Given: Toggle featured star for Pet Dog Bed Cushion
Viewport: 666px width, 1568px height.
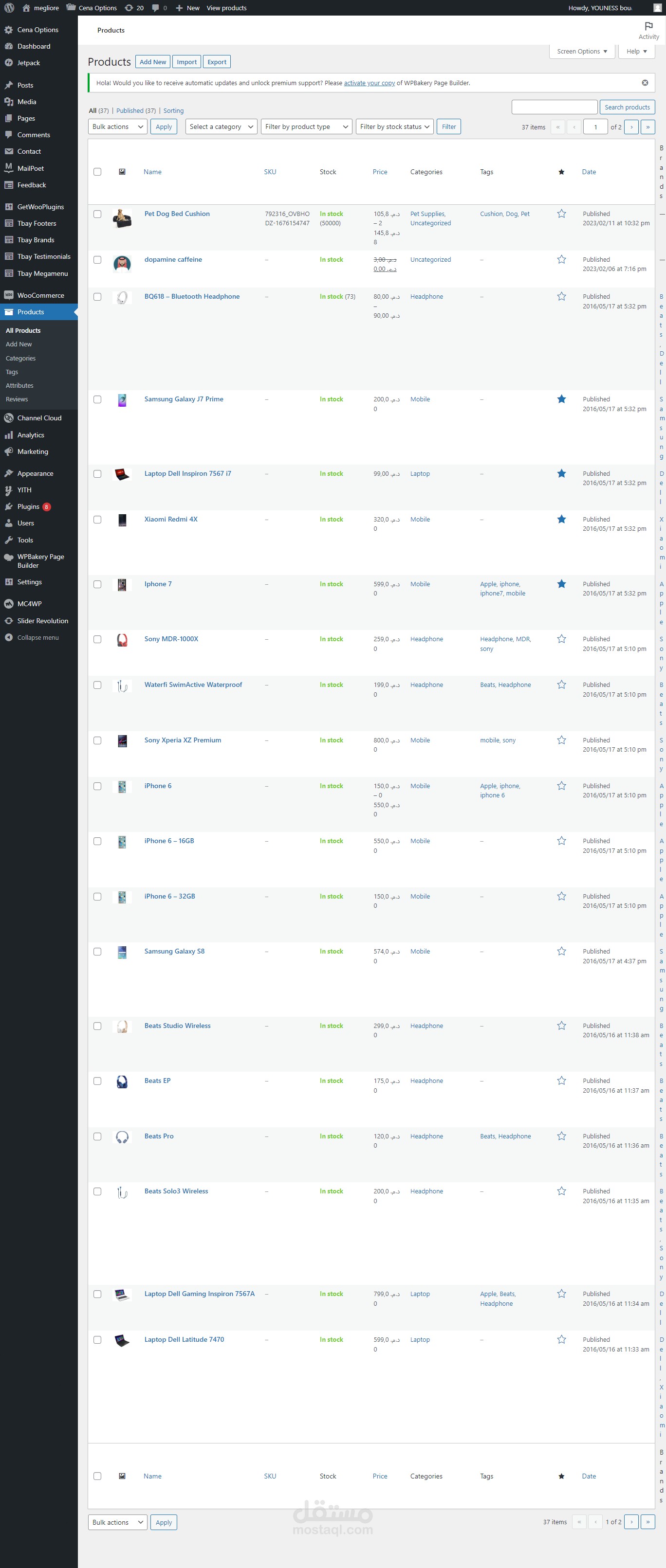Looking at the screenshot, I should tap(561, 214).
